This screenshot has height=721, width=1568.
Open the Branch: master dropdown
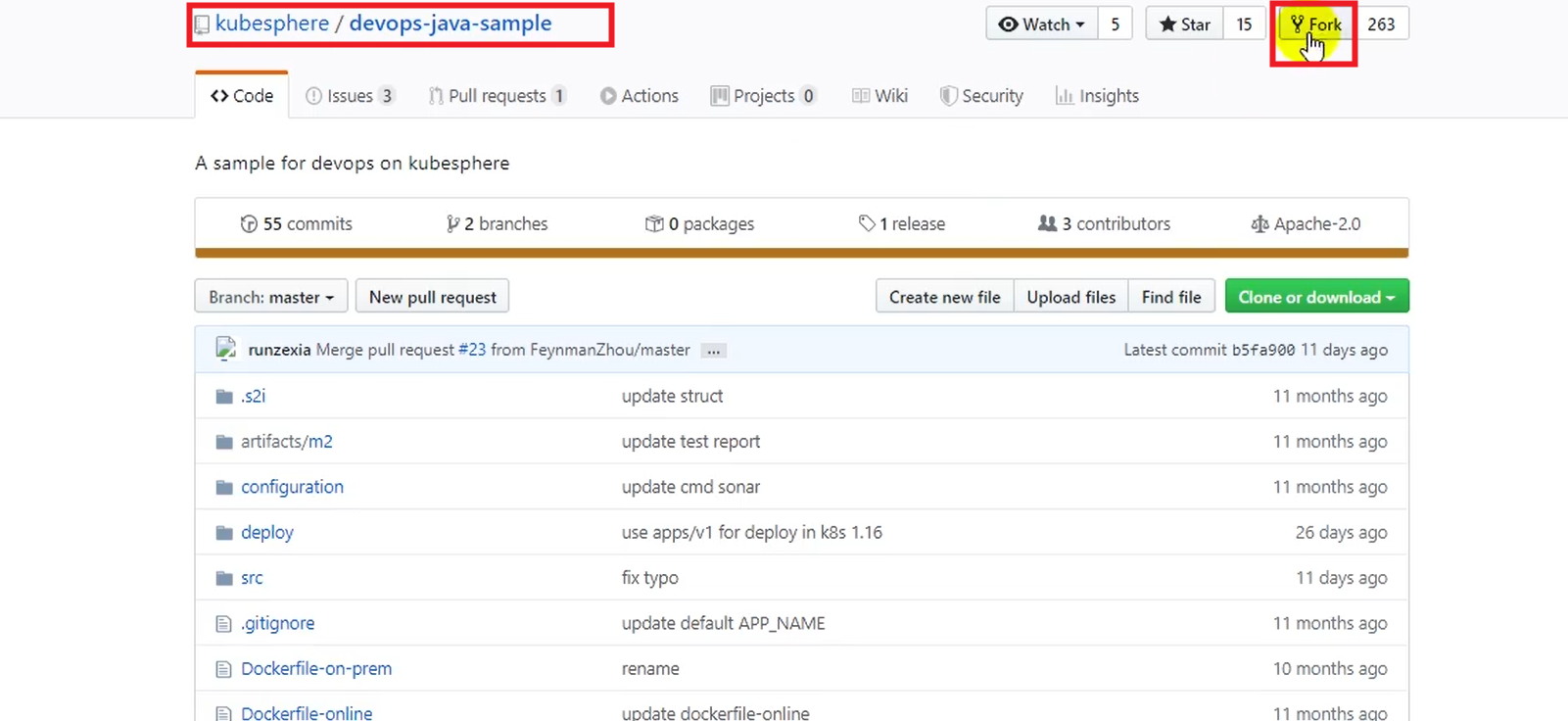coord(271,297)
